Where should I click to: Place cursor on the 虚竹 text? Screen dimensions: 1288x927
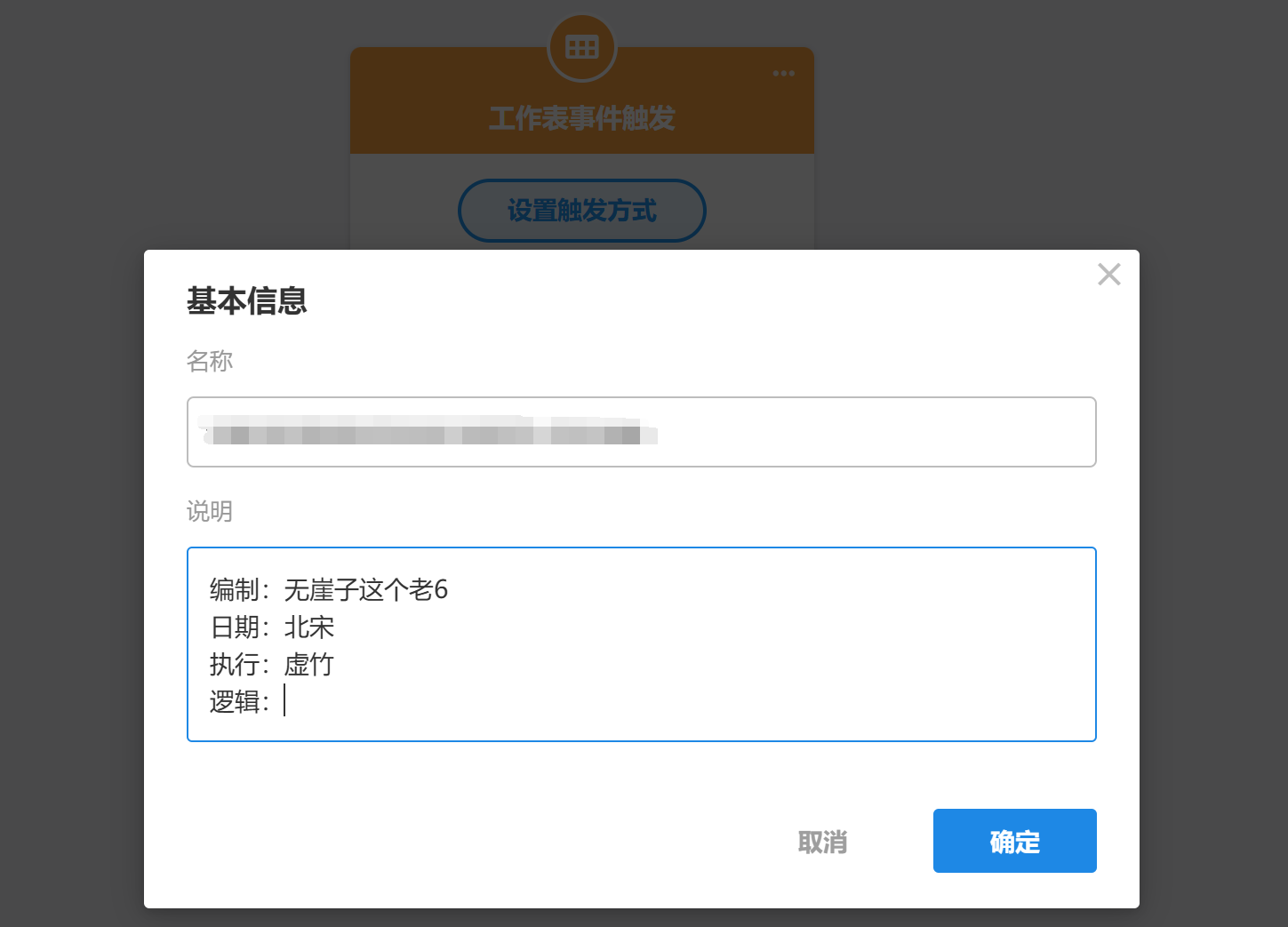click(309, 665)
